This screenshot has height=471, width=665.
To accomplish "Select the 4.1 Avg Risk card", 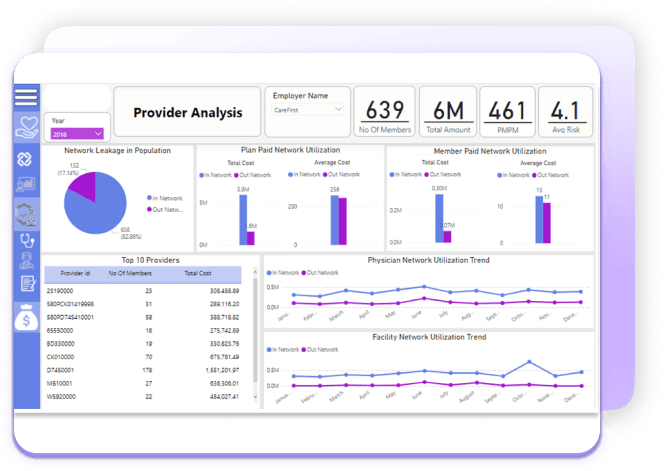I will [565, 112].
